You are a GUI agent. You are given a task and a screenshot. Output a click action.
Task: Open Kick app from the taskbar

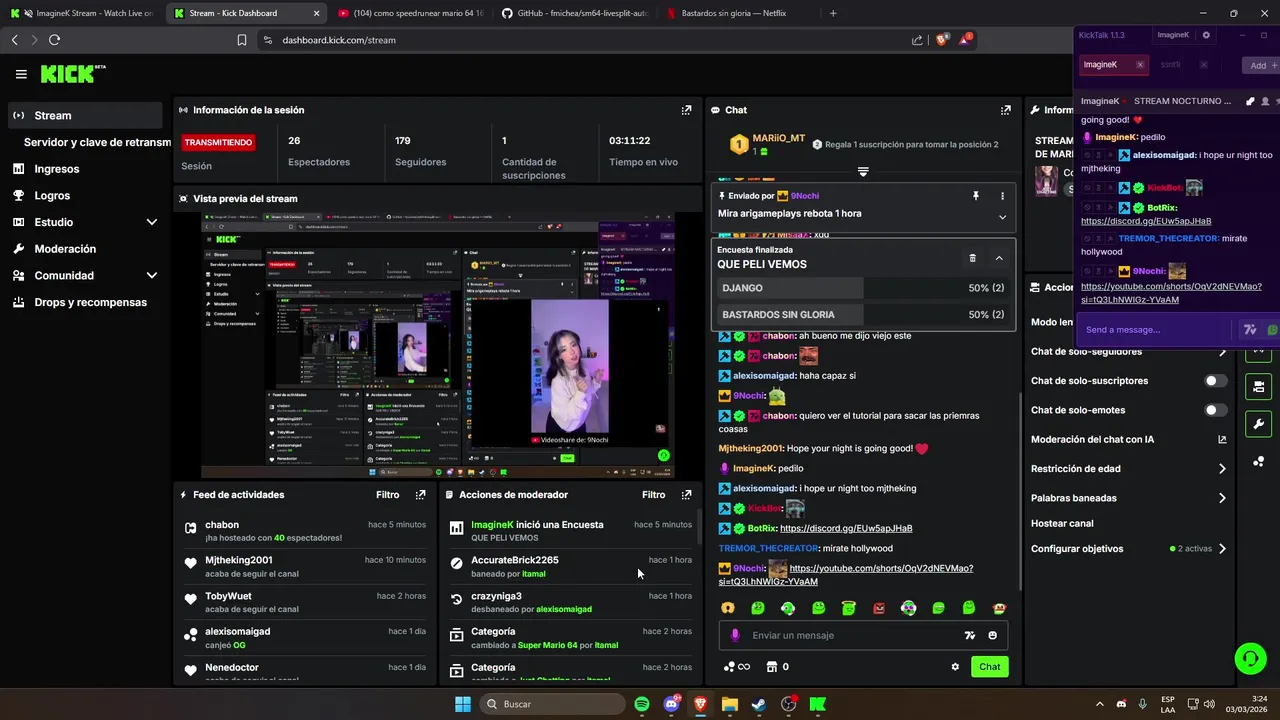pos(817,704)
